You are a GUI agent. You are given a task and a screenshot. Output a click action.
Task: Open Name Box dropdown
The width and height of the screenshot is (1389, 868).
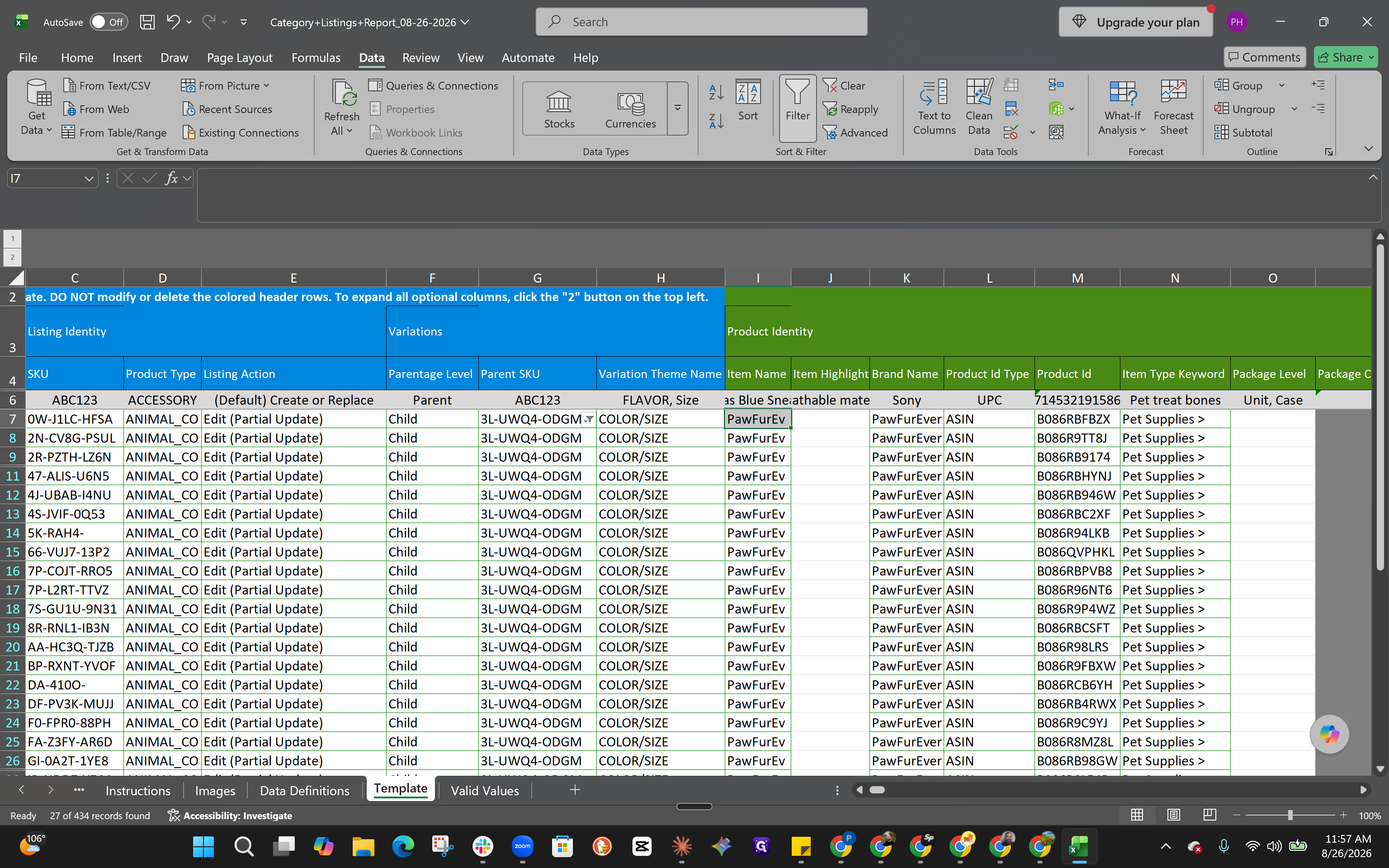(88, 179)
